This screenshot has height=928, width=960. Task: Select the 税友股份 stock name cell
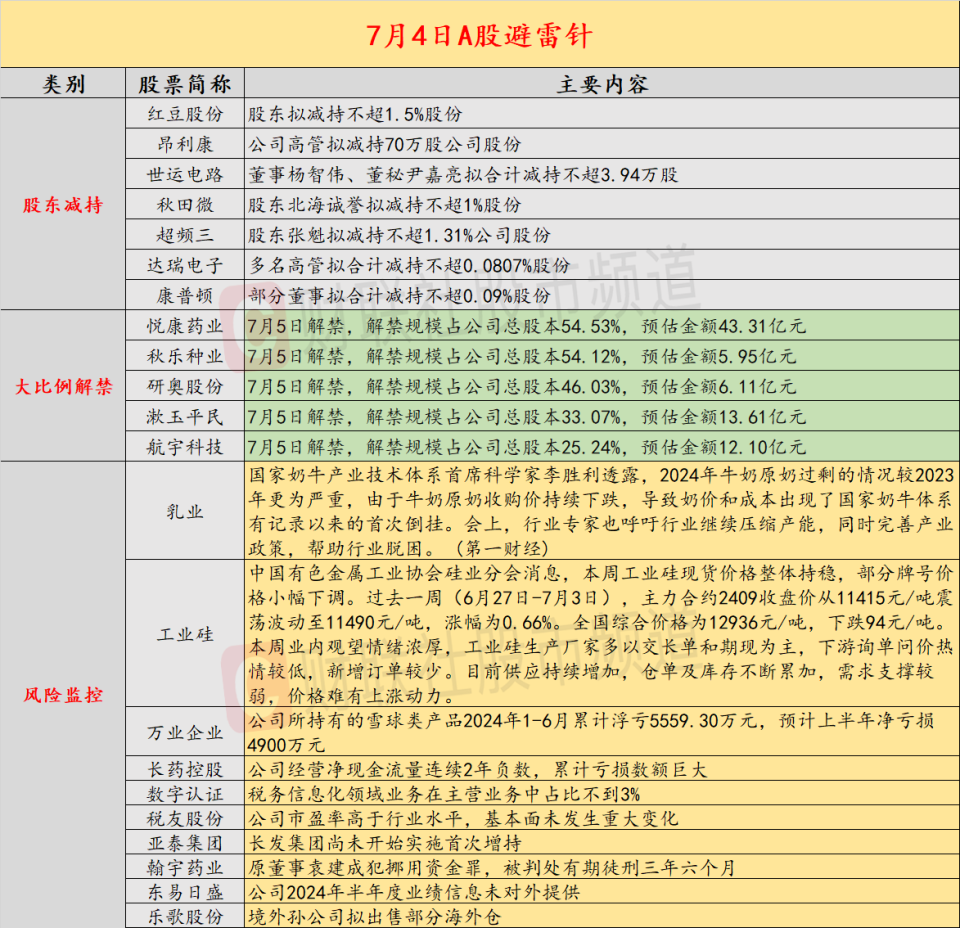click(185, 818)
